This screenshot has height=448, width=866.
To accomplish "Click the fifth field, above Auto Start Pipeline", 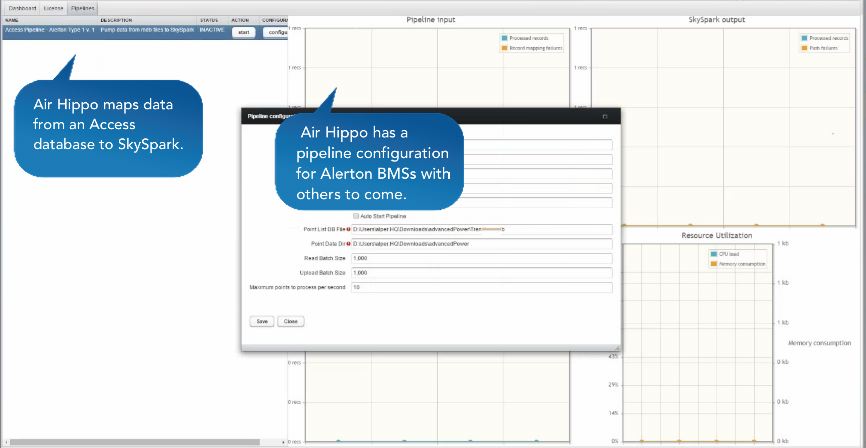I will pos(537,203).
